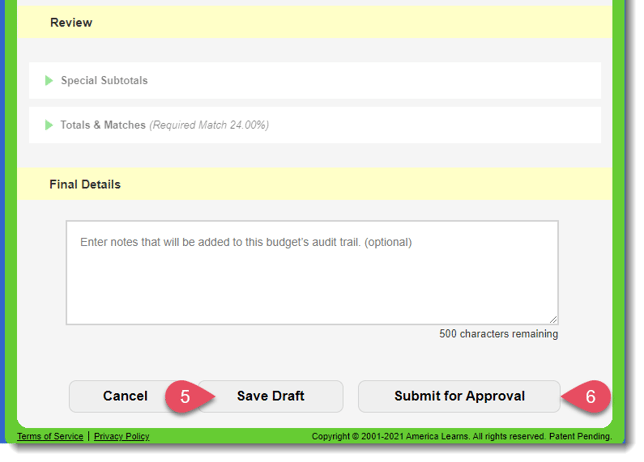Image resolution: width=644 pixels, height=462 pixels.
Task: Expand the Totals & Matches section
Action: click(103, 125)
